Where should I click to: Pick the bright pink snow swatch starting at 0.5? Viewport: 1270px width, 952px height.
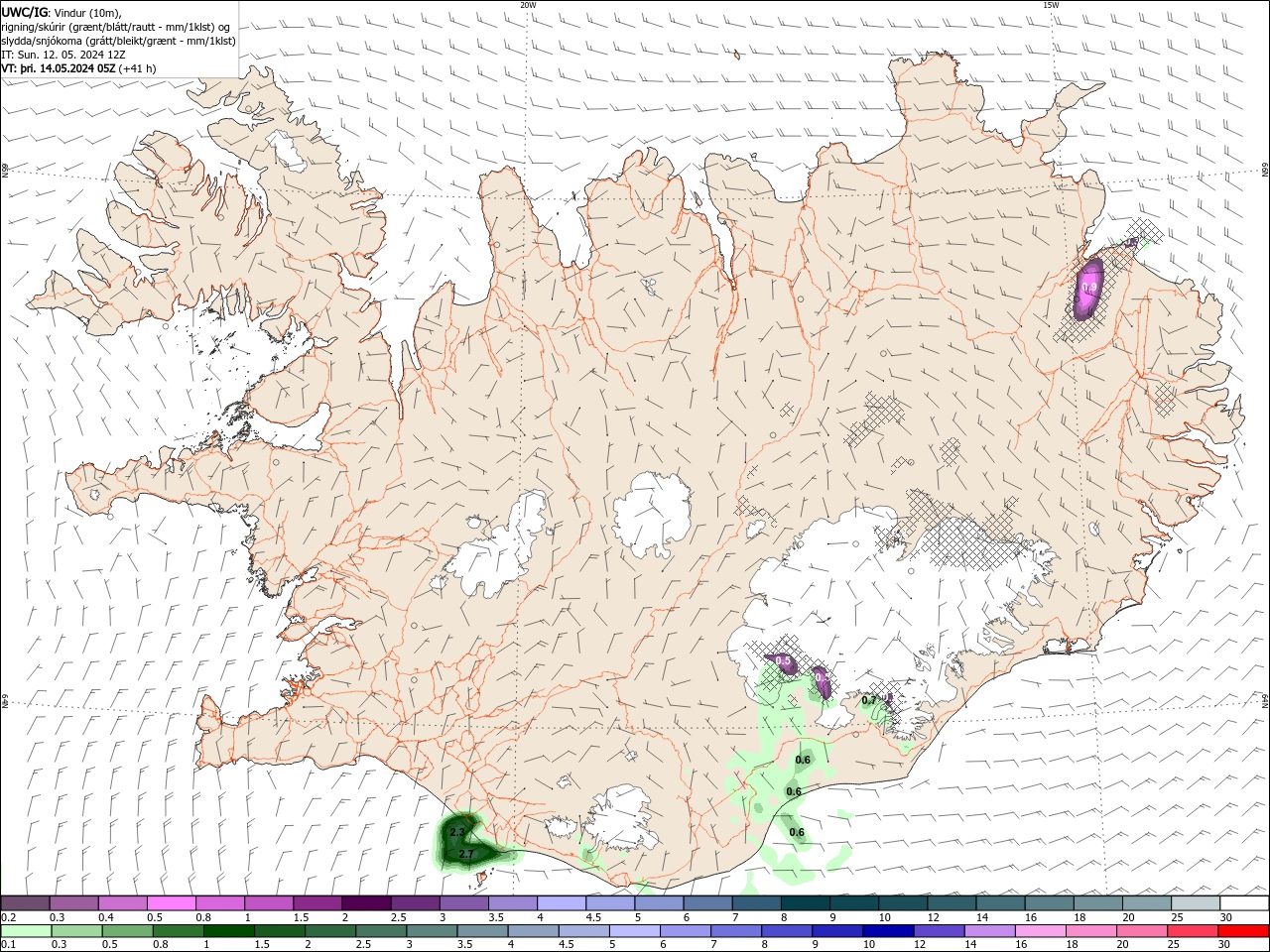click(x=171, y=903)
